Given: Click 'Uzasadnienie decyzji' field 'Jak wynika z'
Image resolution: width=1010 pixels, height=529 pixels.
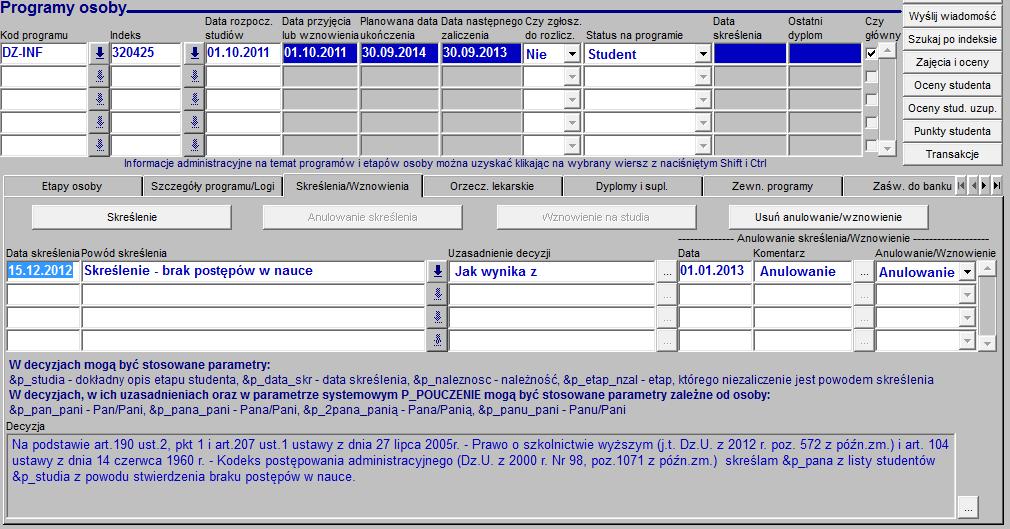Looking at the screenshot, I should point(552,271).
